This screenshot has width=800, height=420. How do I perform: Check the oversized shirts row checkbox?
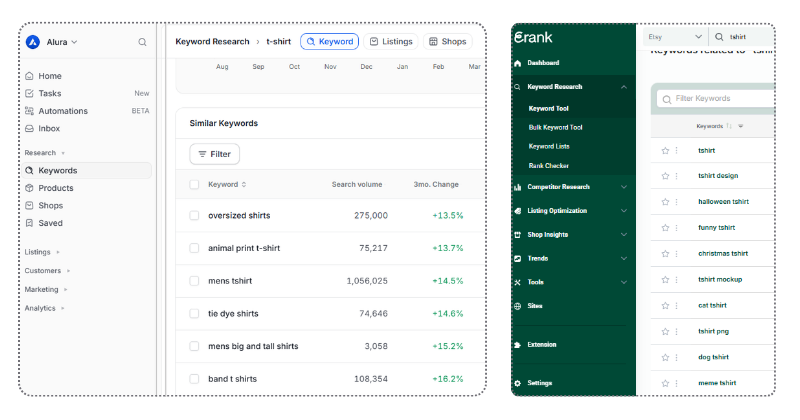coord(194,215)
